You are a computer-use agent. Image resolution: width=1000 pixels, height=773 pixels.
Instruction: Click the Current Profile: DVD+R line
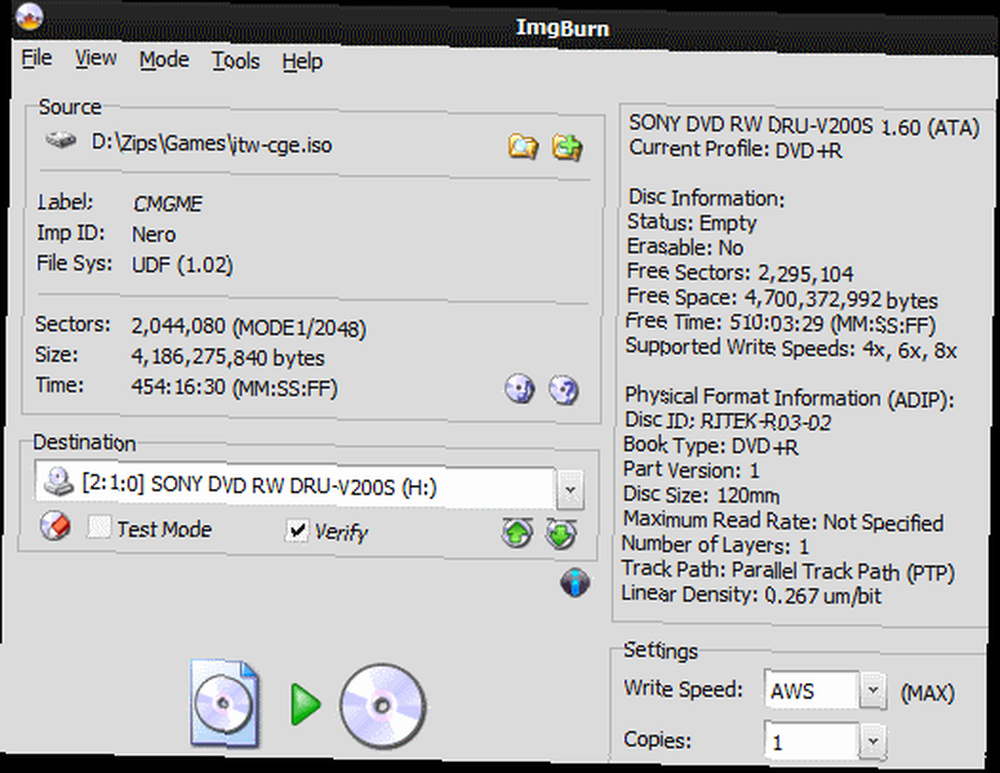tap(735, 150)
